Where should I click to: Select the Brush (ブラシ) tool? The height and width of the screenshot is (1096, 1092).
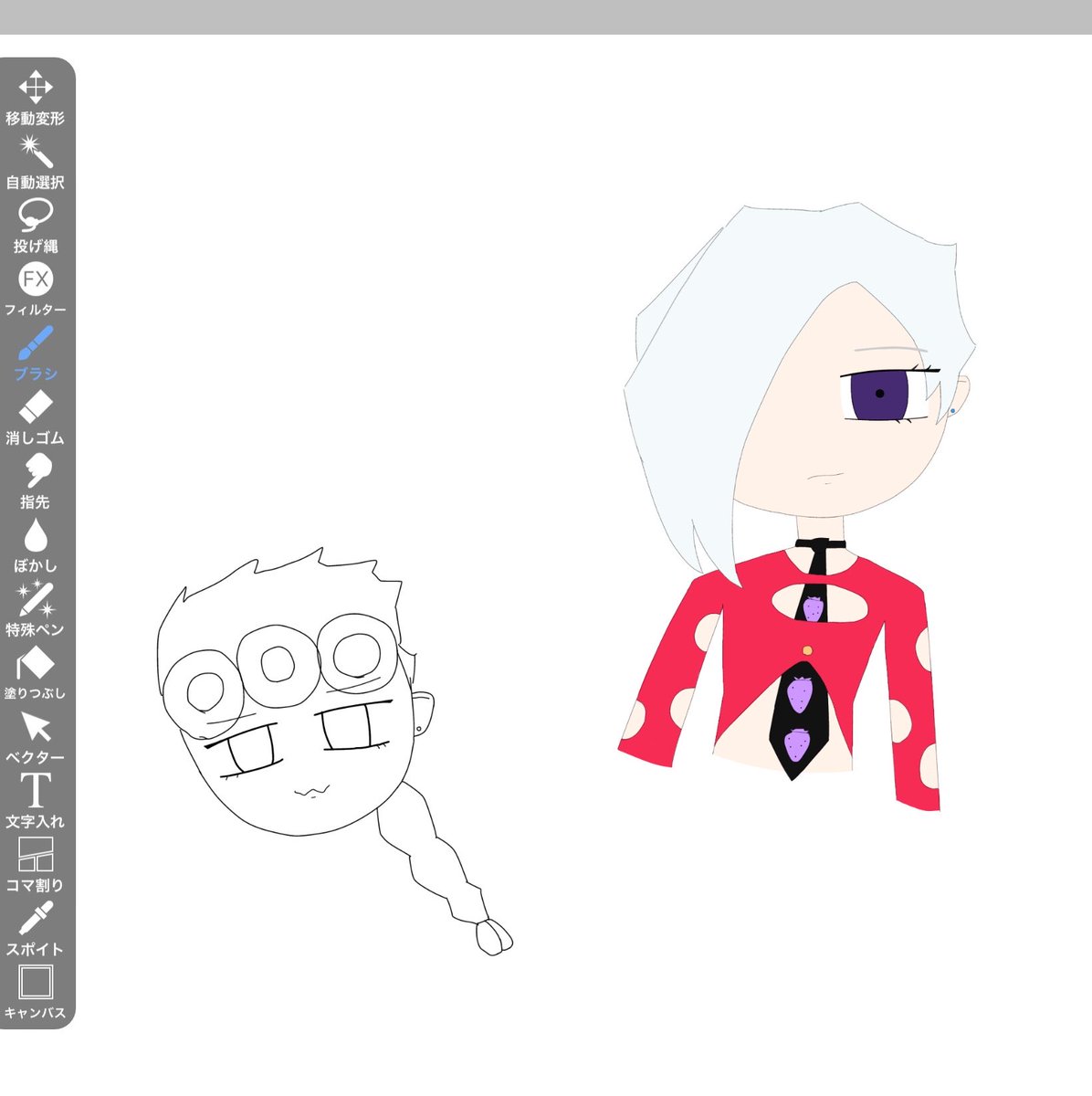coord(36,353)
